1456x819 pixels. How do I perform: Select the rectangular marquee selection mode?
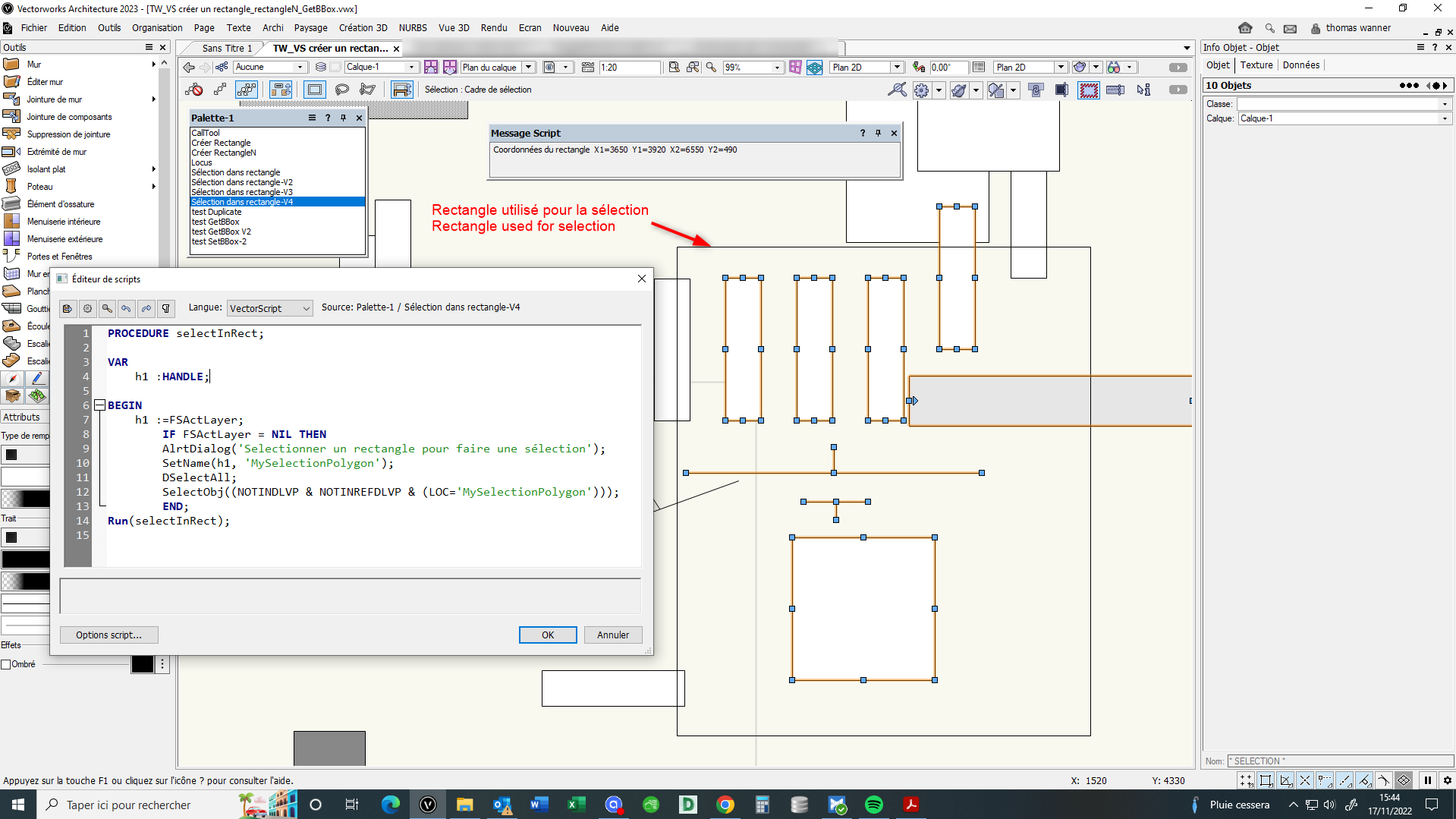pyautogui.click(x=314, y=90)
